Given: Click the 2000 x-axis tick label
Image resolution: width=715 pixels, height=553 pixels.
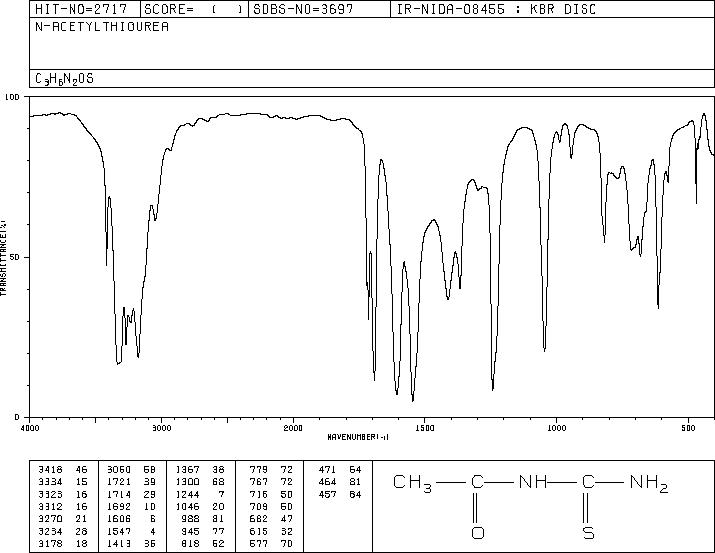Looking at the screenshot, I should coord(293,428).
